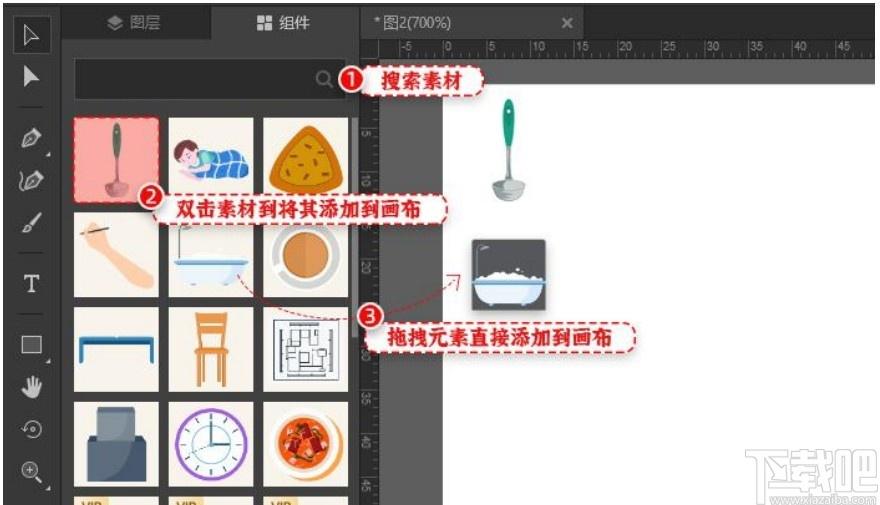This screenshot has height=505, width=880.
Task: Select the blue armchair thumbnail
Action: [x=116, y=444]
